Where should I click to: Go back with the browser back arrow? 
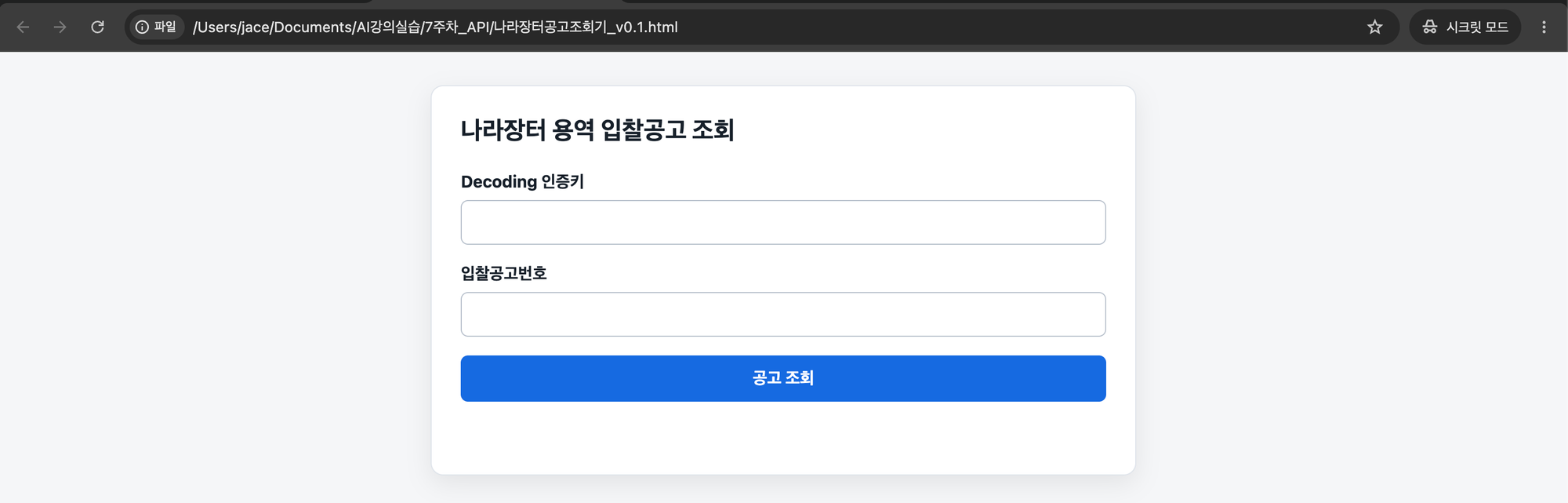coord(23,27)
